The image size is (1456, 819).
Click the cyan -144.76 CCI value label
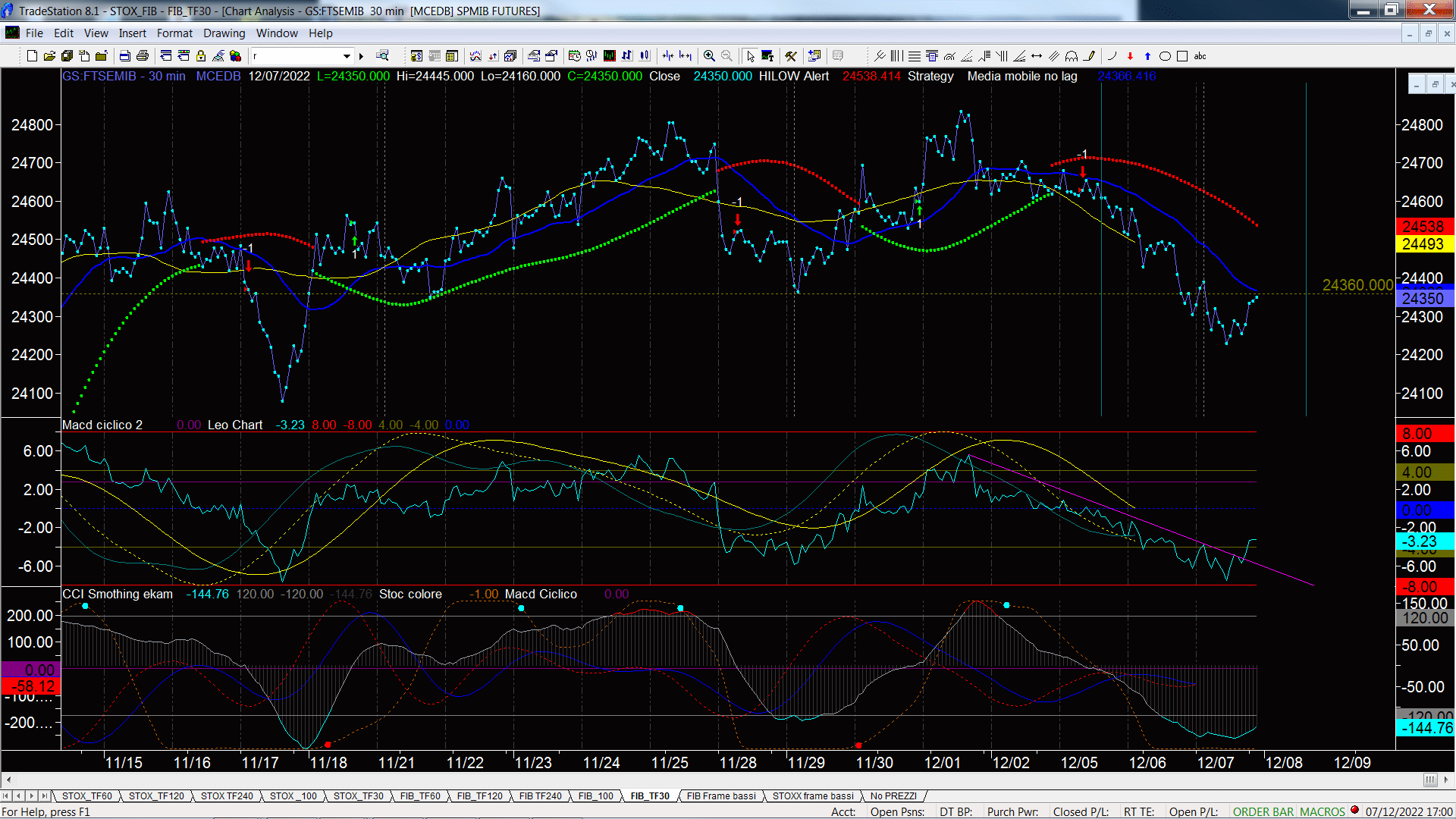tap(1424, 728)
